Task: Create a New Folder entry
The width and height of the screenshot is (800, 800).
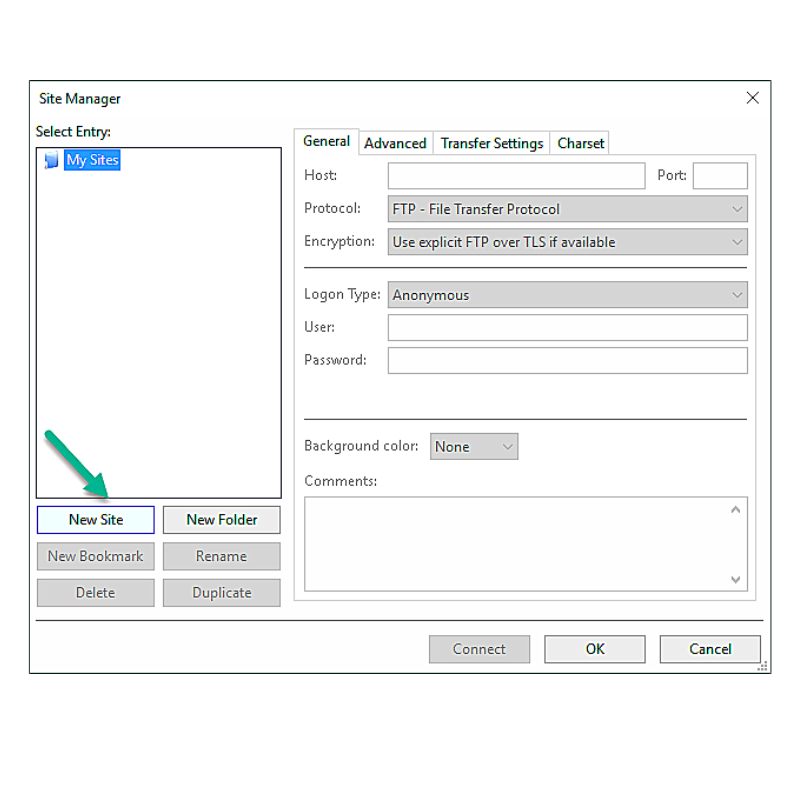Action: 221,520
